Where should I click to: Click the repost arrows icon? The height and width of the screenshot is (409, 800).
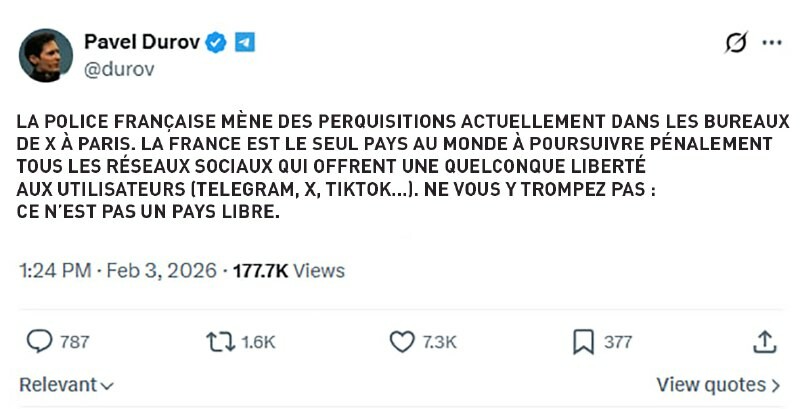(x=219, y=342)
